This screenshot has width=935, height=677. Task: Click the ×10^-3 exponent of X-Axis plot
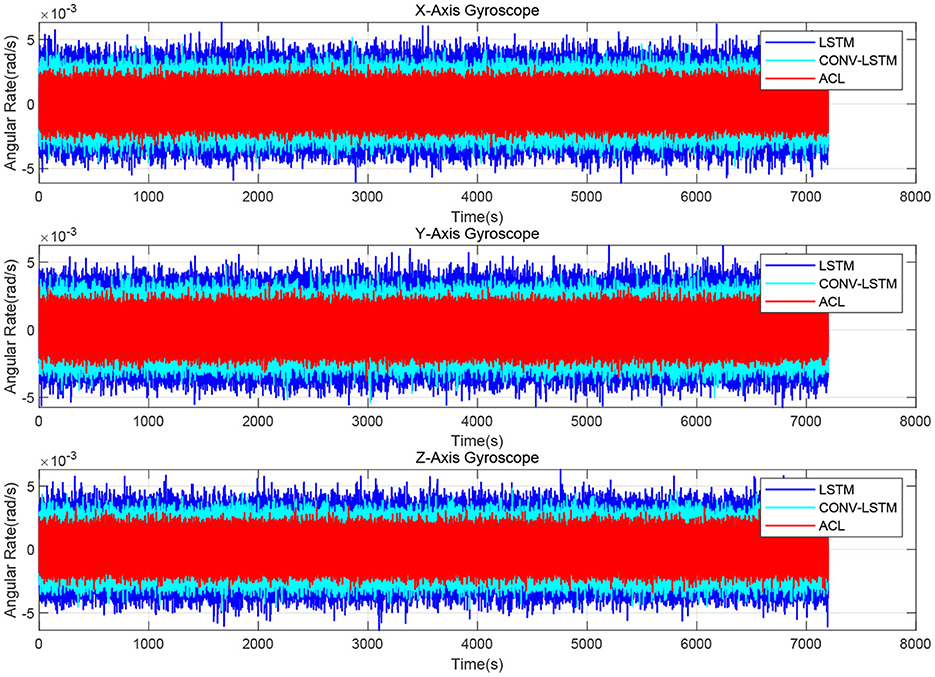[x=58, y=13]
